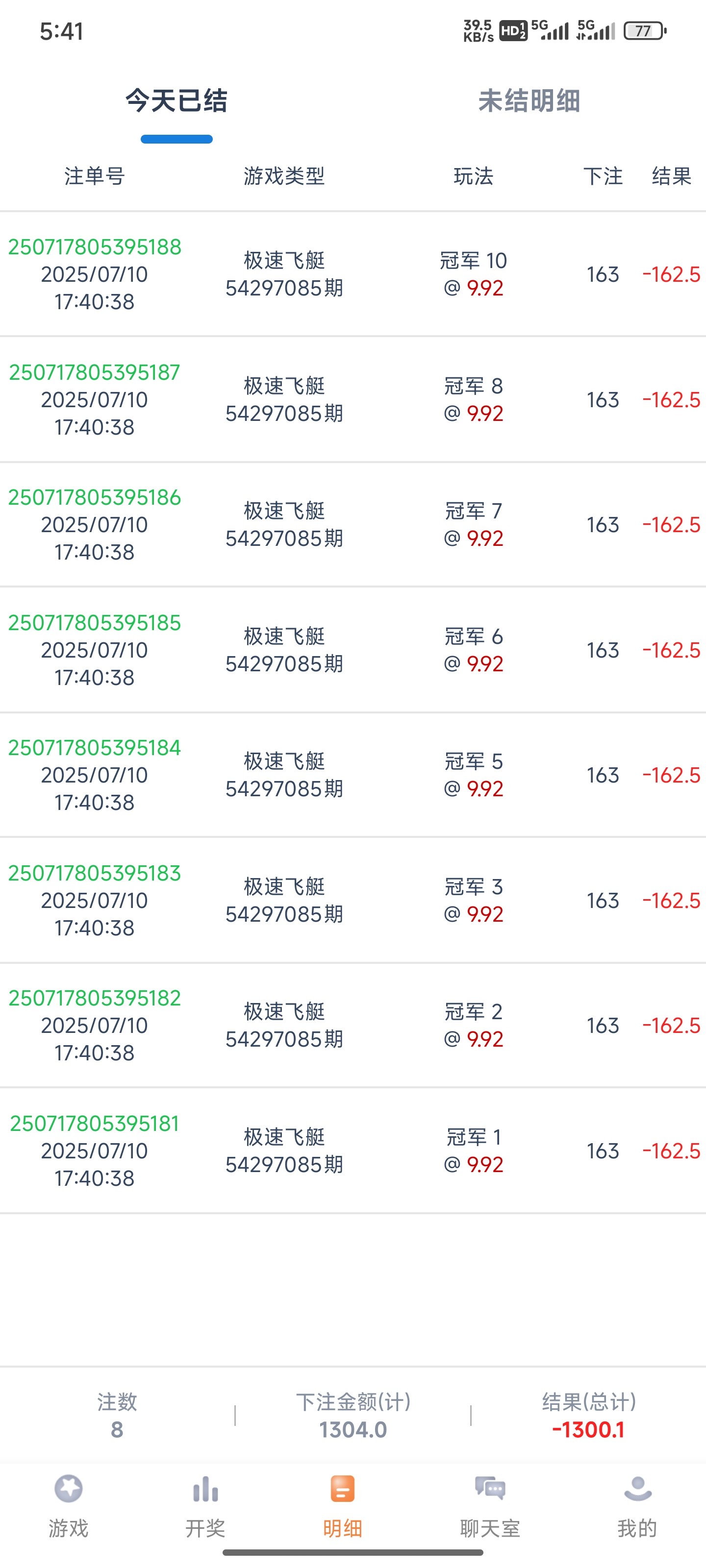Open the 聊天室 (Chat room) bubble icon
Viewport: 706px width, 1568px height.
pos(490,1489)
